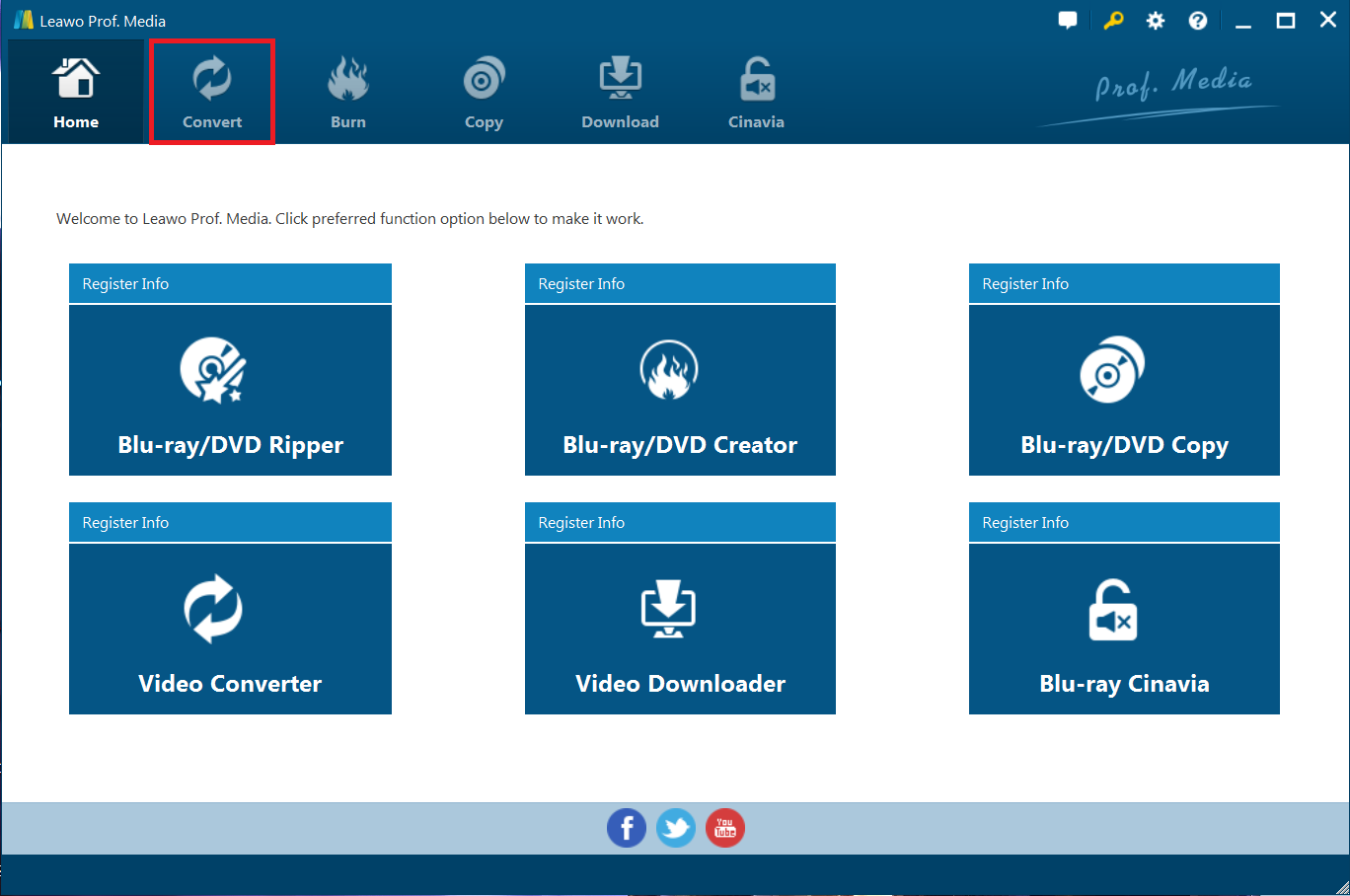Click the Leawo logo in title bar
This screenshot has width=1350, height=896.
(x=22, y=19)
